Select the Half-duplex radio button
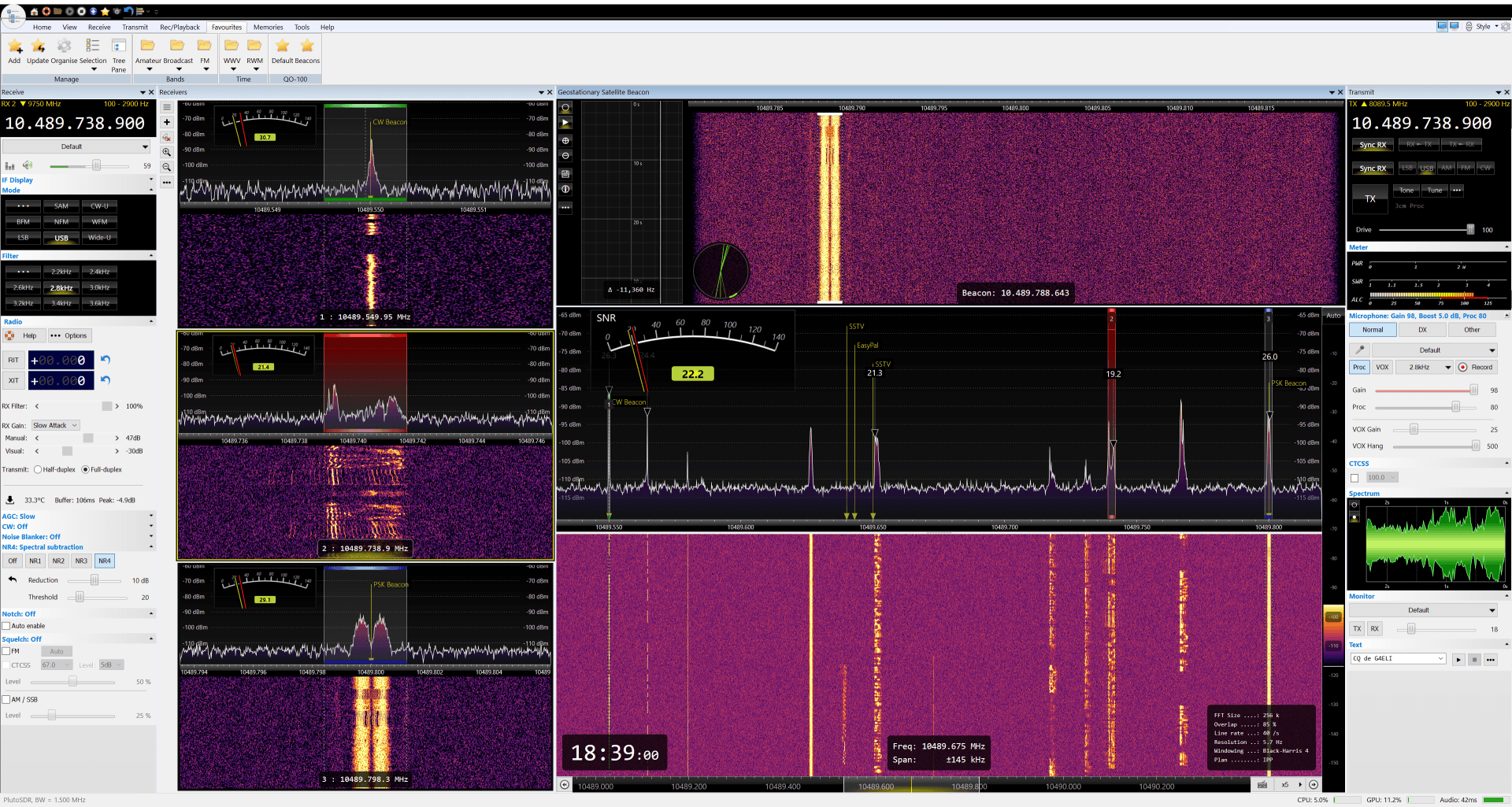 click(x=38, y=469)
